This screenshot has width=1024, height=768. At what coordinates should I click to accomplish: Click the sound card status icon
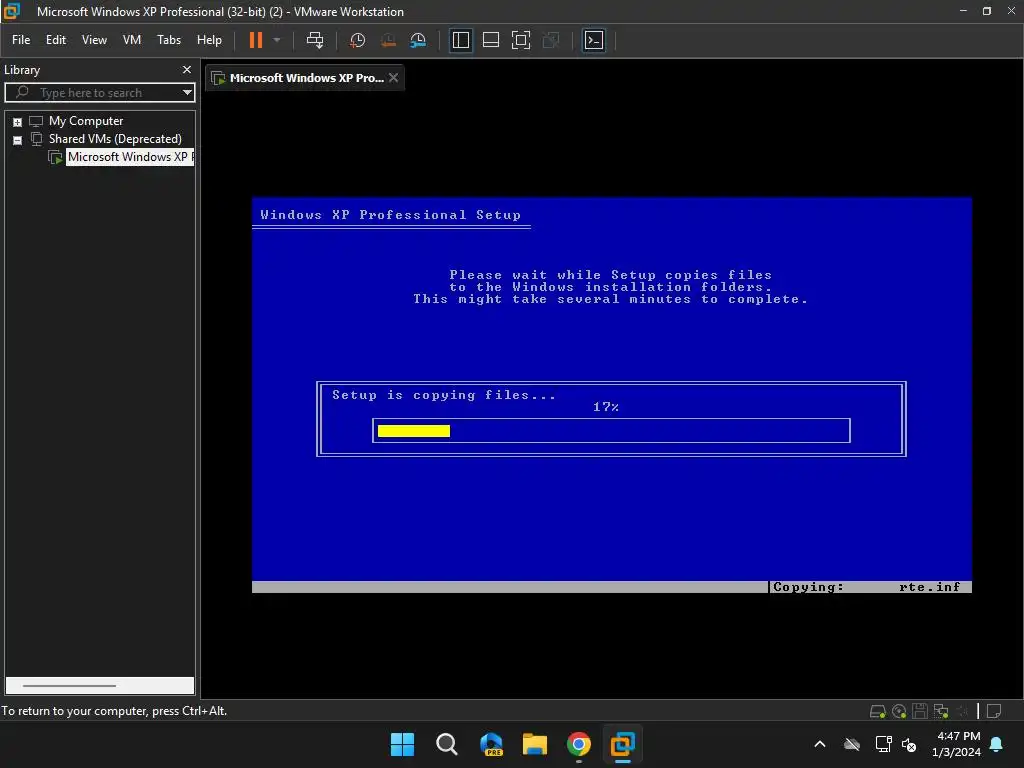pos(962,711)
